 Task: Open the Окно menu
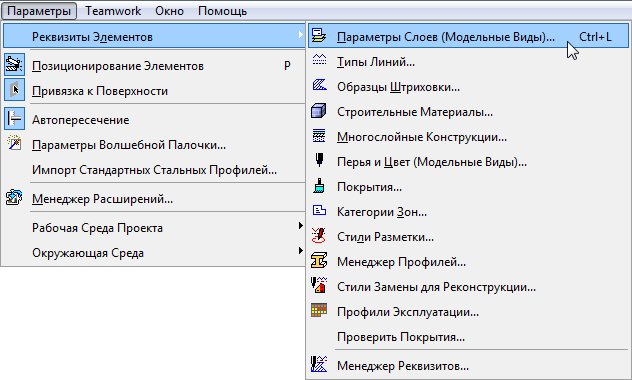tap(169, 11)
